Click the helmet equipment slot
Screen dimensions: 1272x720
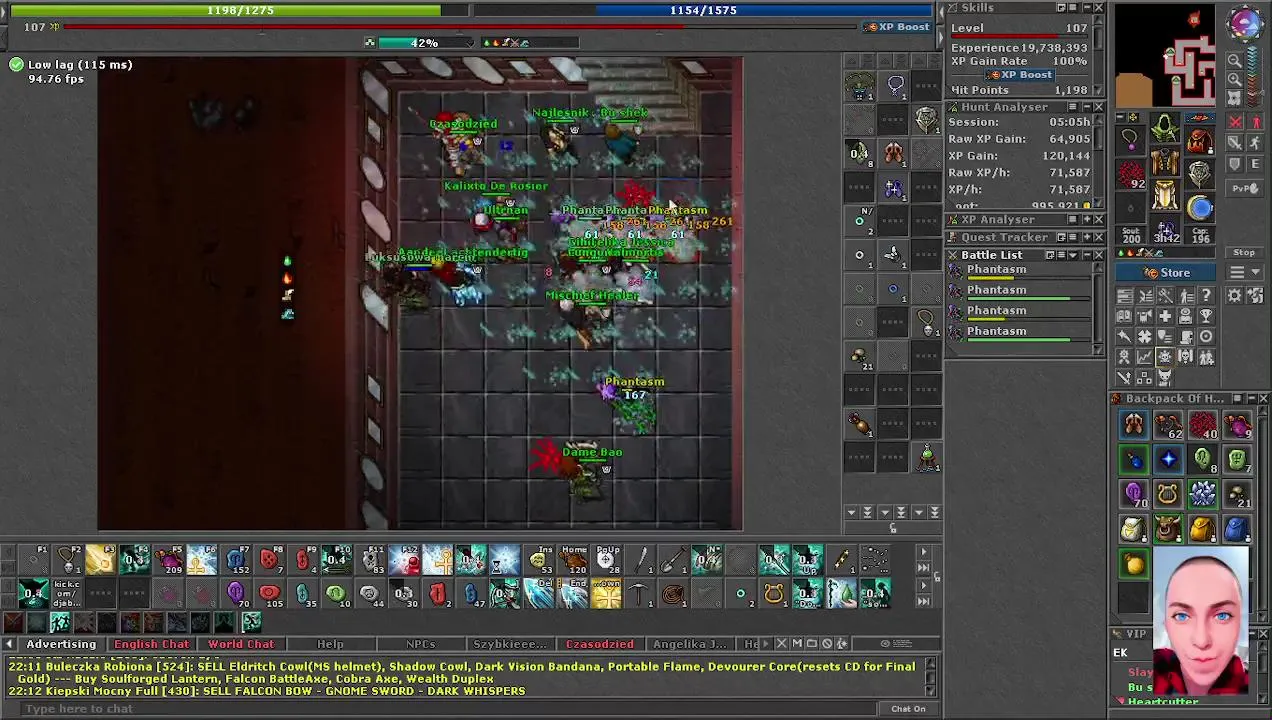(1164, 126)
